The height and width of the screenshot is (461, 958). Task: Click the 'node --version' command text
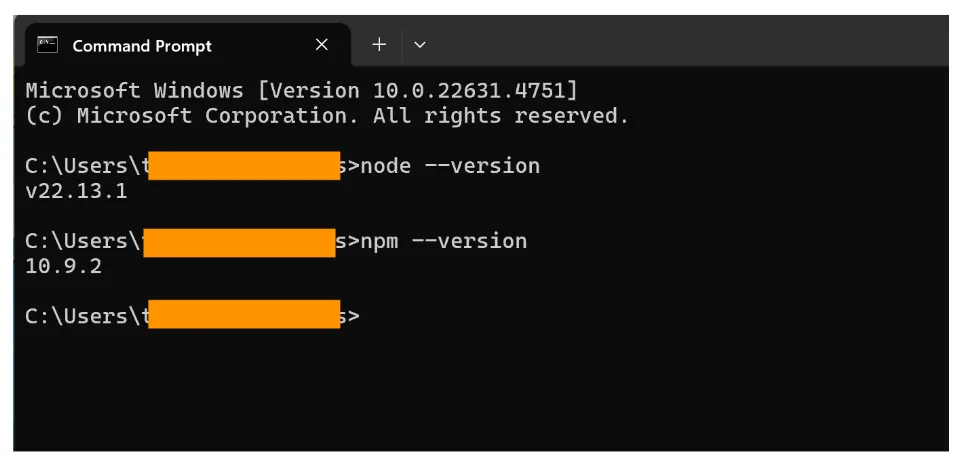click(x=450, y=166)
